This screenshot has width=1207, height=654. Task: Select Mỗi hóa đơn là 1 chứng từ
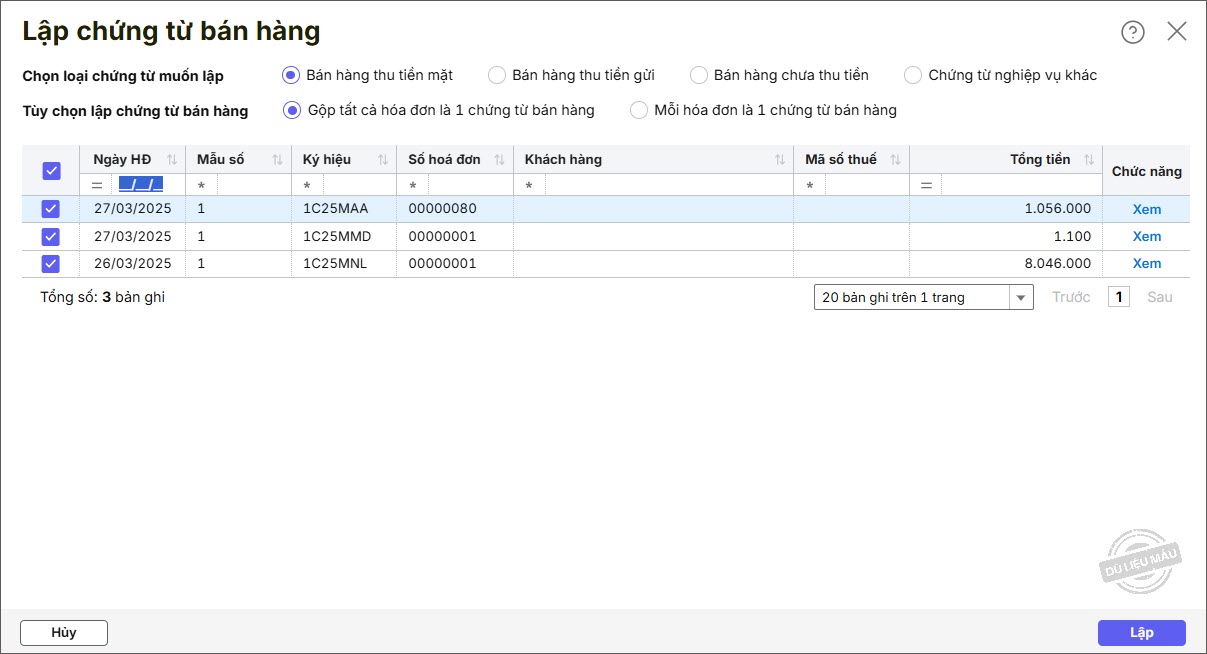click(639, 110)
